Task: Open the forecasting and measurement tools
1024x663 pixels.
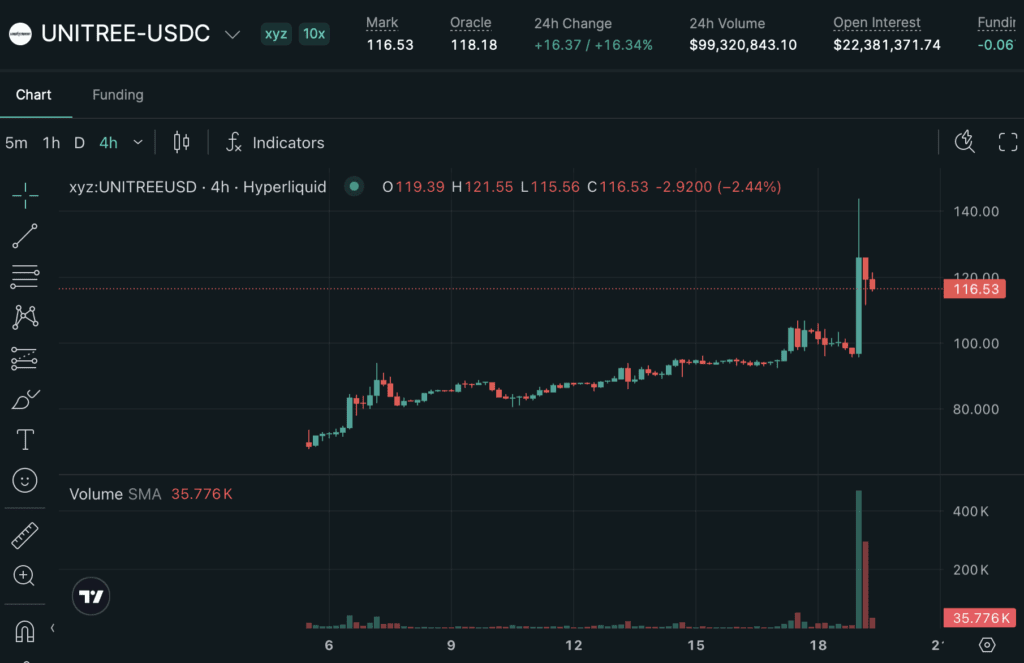Action: tap(25, 359)
